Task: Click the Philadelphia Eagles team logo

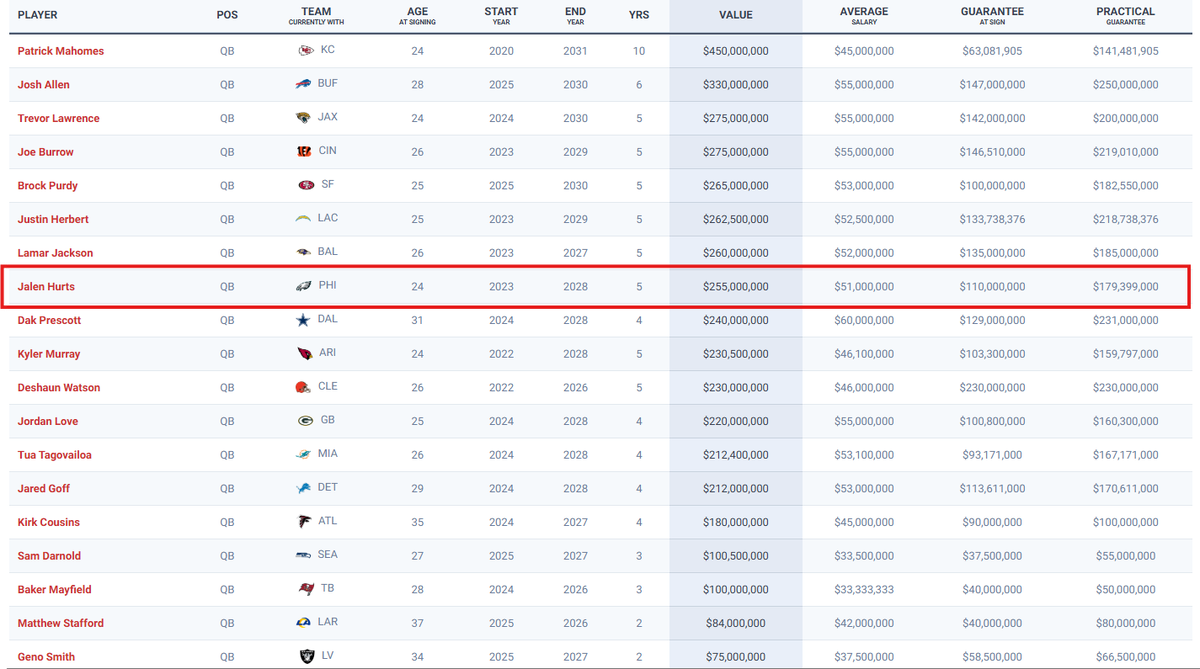Action: 303,287
